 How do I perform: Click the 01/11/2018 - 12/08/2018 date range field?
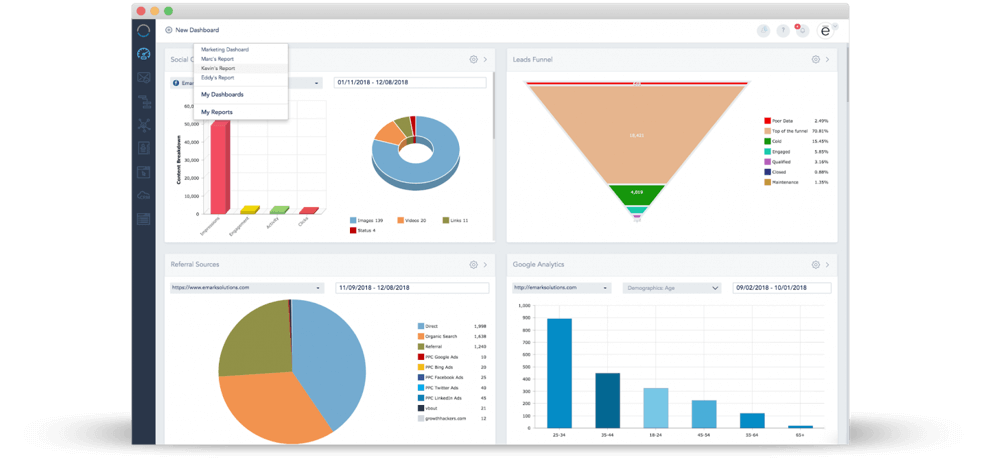tap(410, 83)
